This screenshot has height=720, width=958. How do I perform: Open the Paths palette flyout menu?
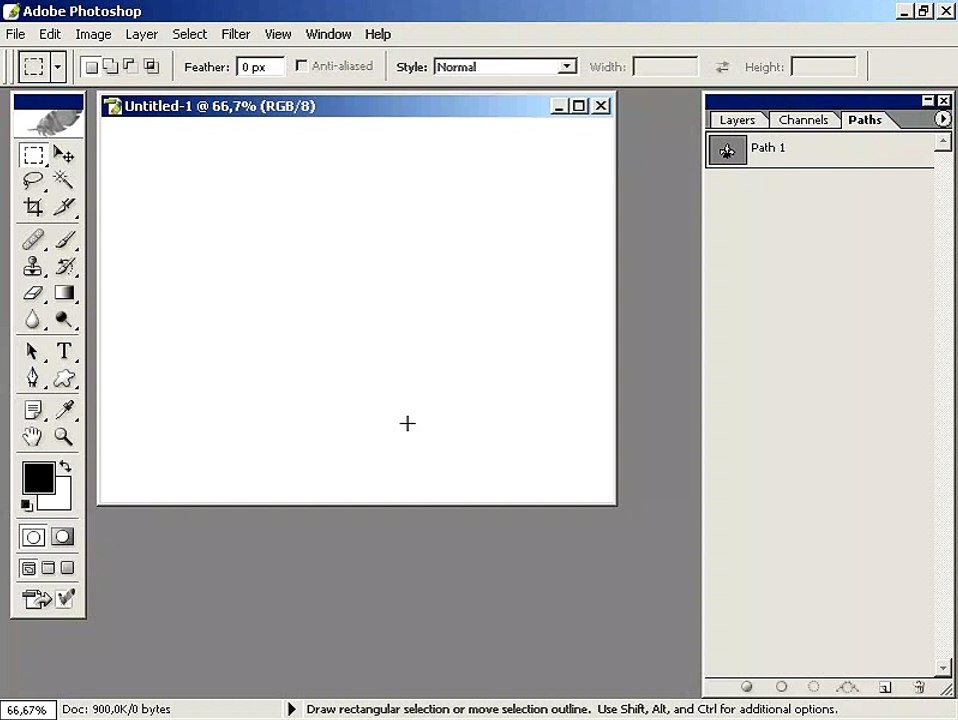(x=942, y=119)
